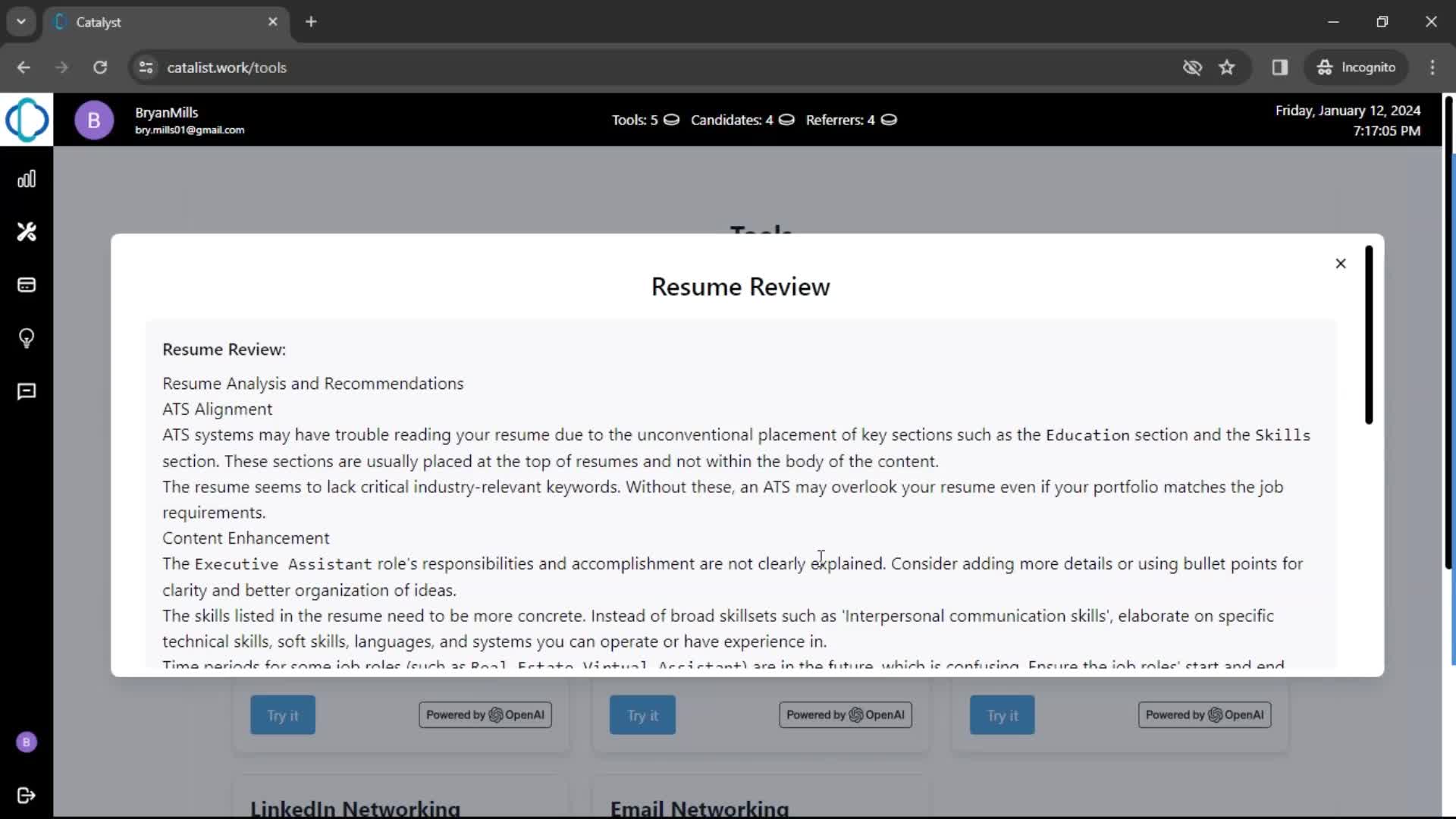Screen dimensions: 1456x819
Task: Click the Email Networking section label
Action: point(701,806)
